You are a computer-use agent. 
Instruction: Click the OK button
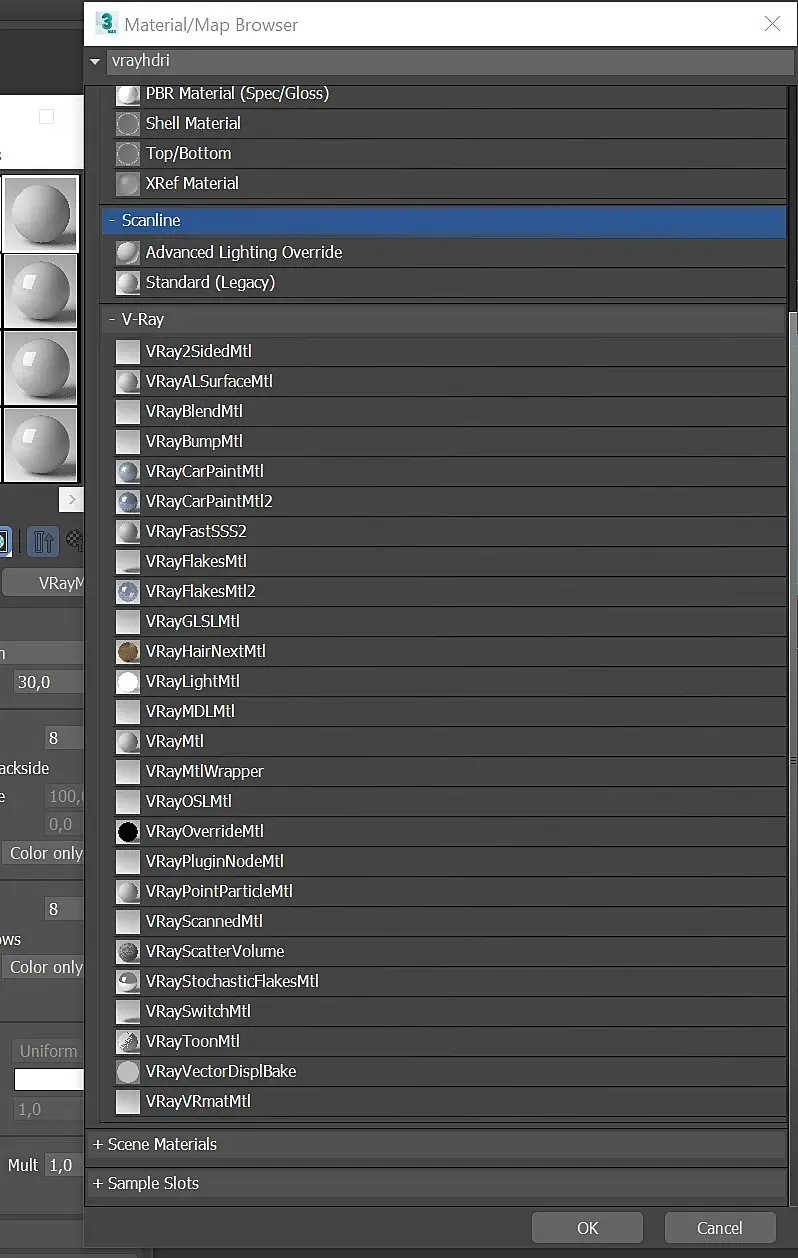[587, 1228]
